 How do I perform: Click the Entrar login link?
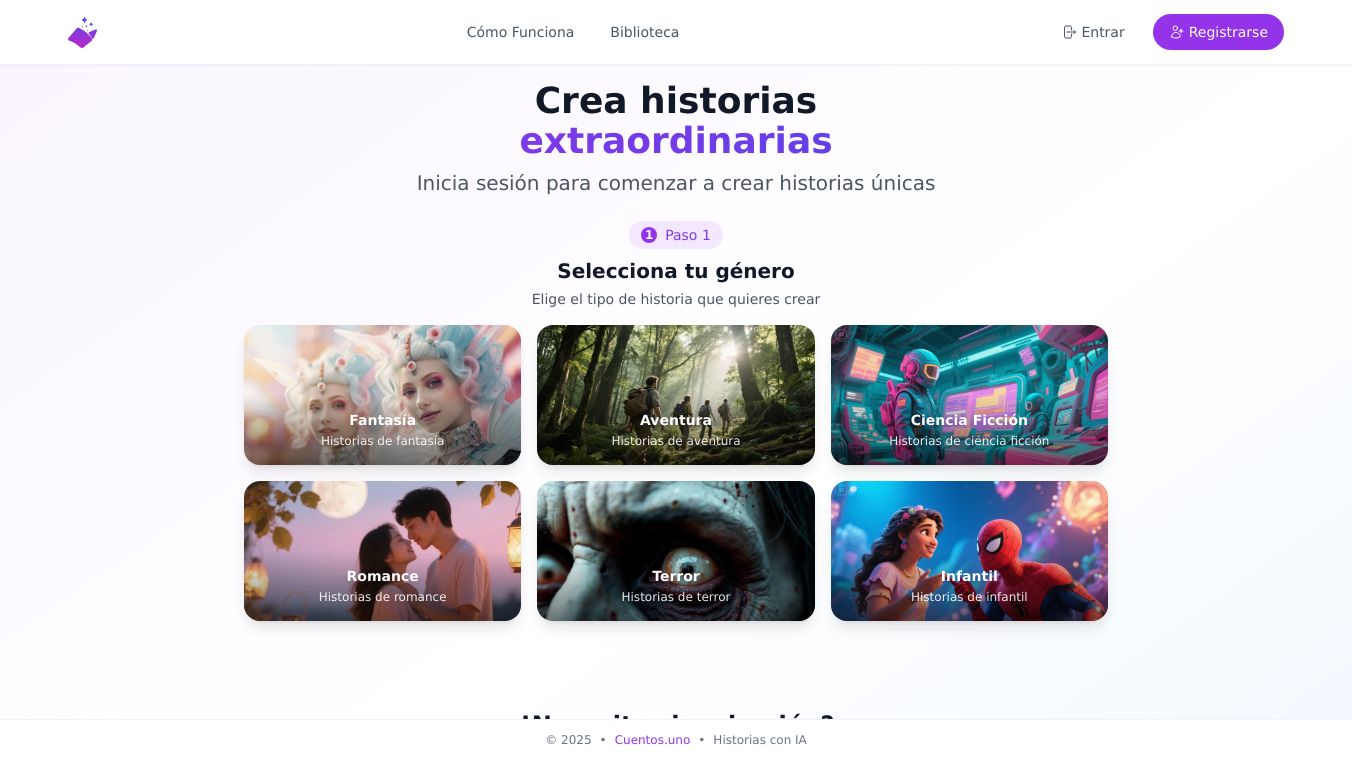pos(1093,32)
